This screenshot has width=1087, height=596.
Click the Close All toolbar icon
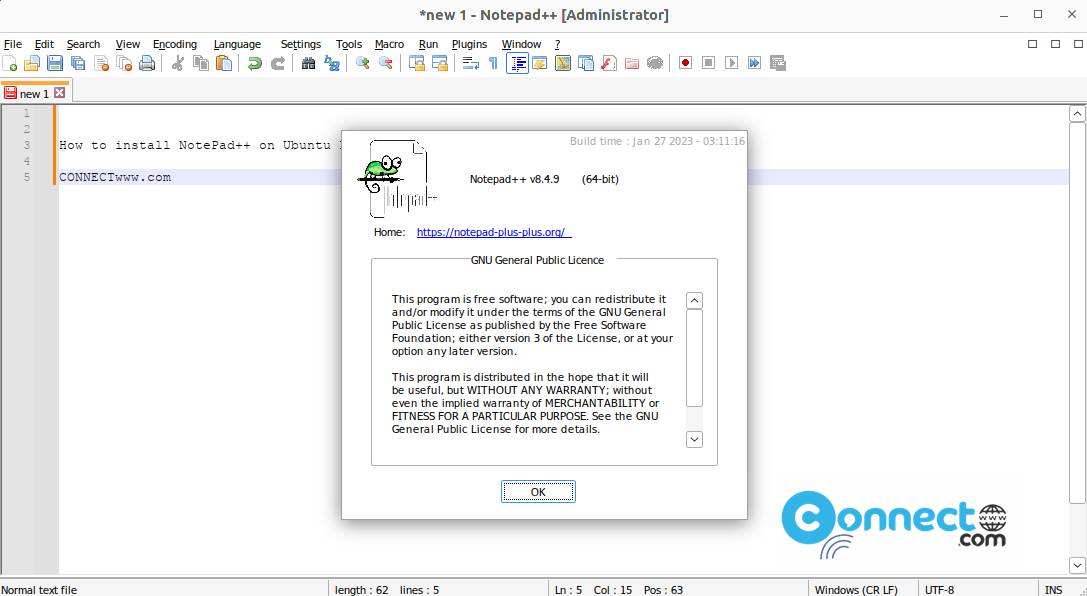tap(124, 64)
